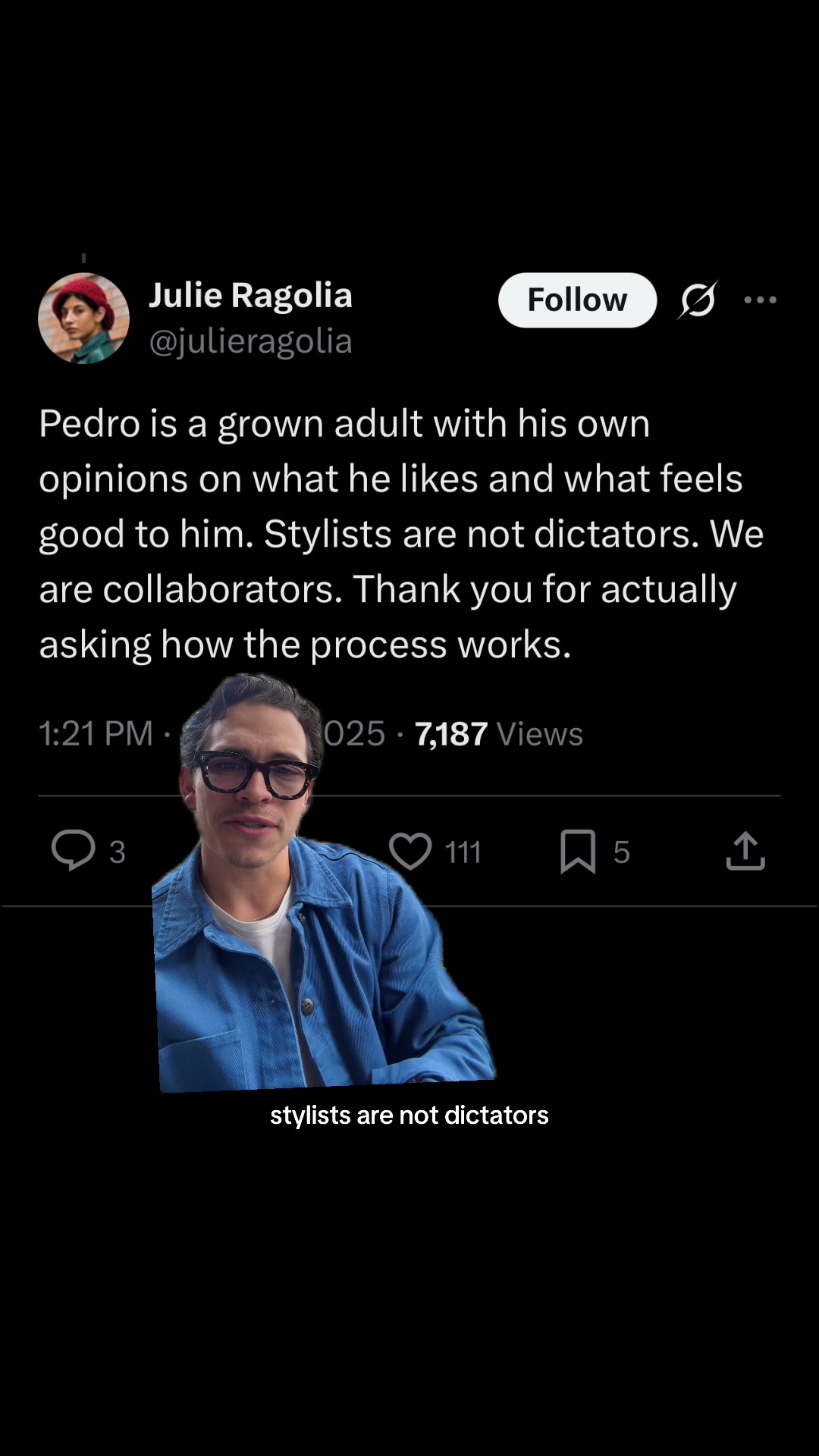The height and width of the screenshot is (1456, 819).
Task: Click the 1:21 PM timestamp
Action: click(96, 734)
